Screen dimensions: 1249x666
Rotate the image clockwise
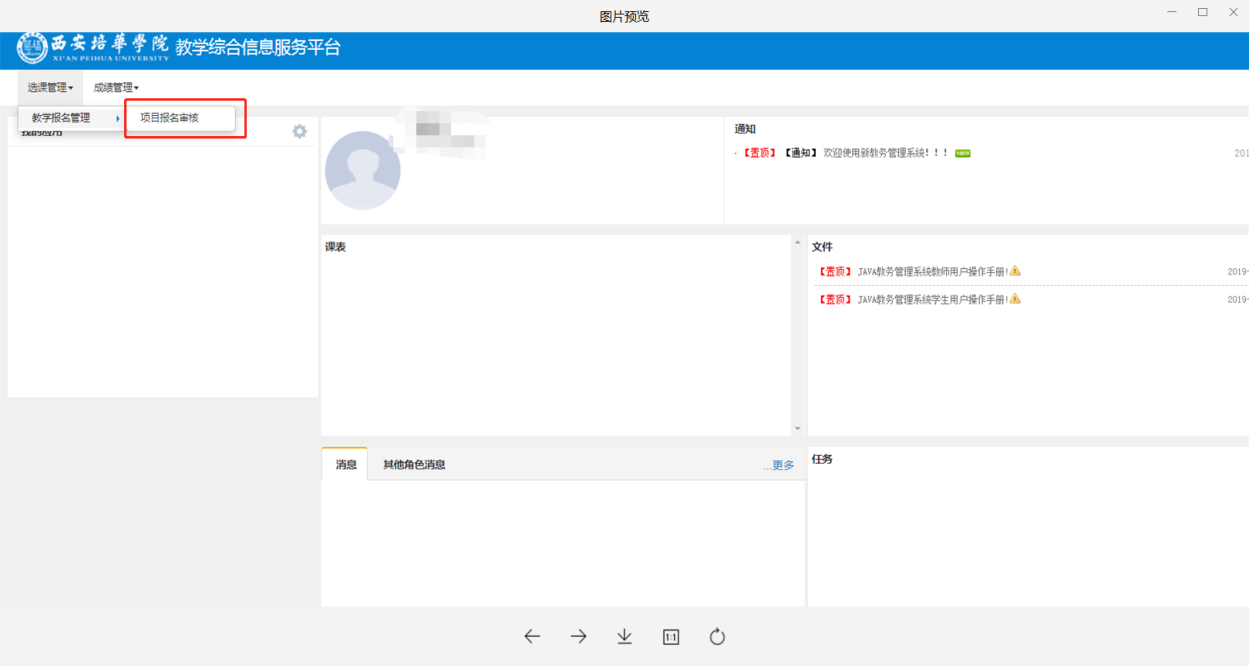[717, 637]
